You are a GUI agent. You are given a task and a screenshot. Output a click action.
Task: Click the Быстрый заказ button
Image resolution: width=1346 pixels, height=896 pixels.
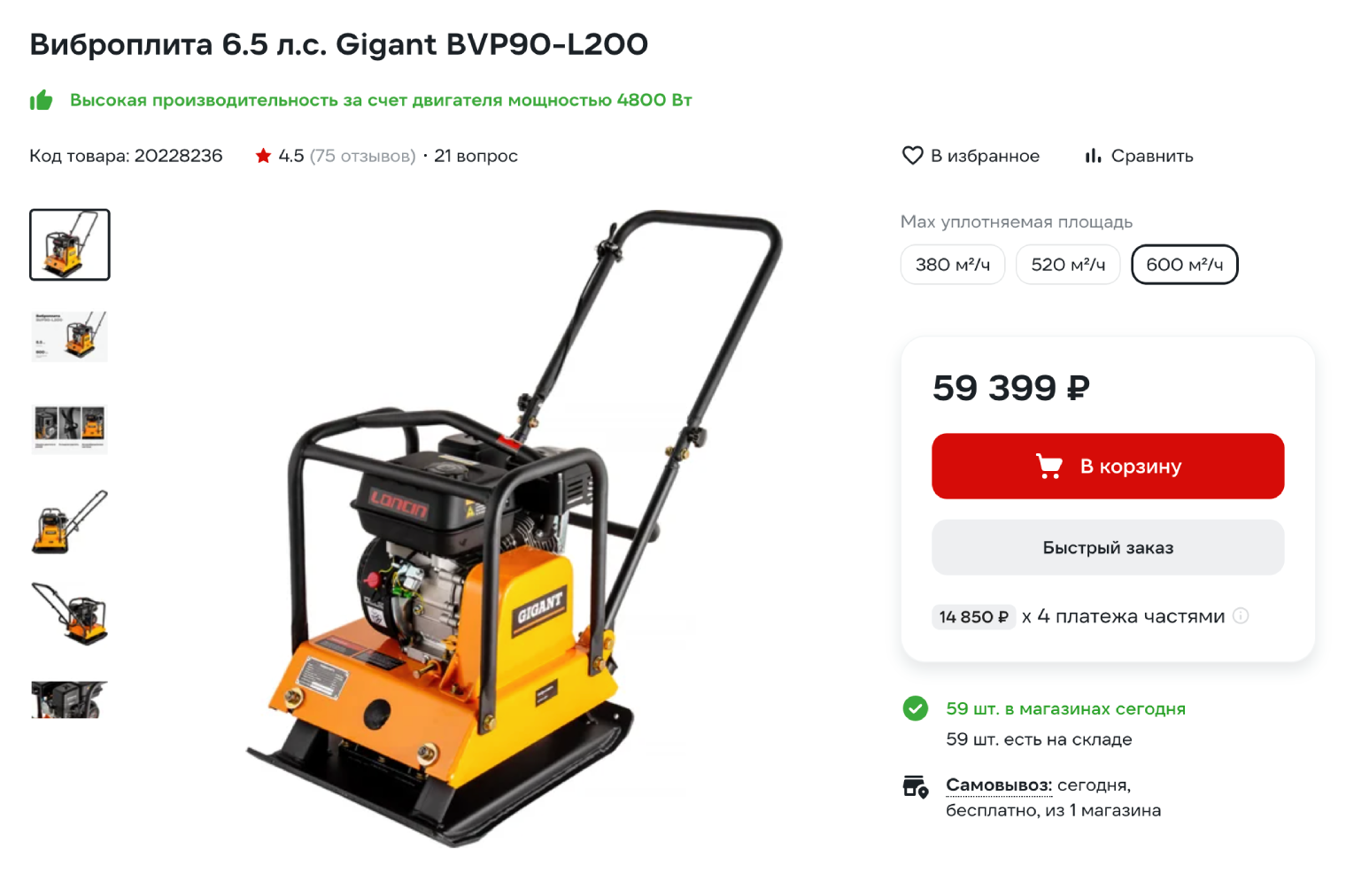[1108, 547]
